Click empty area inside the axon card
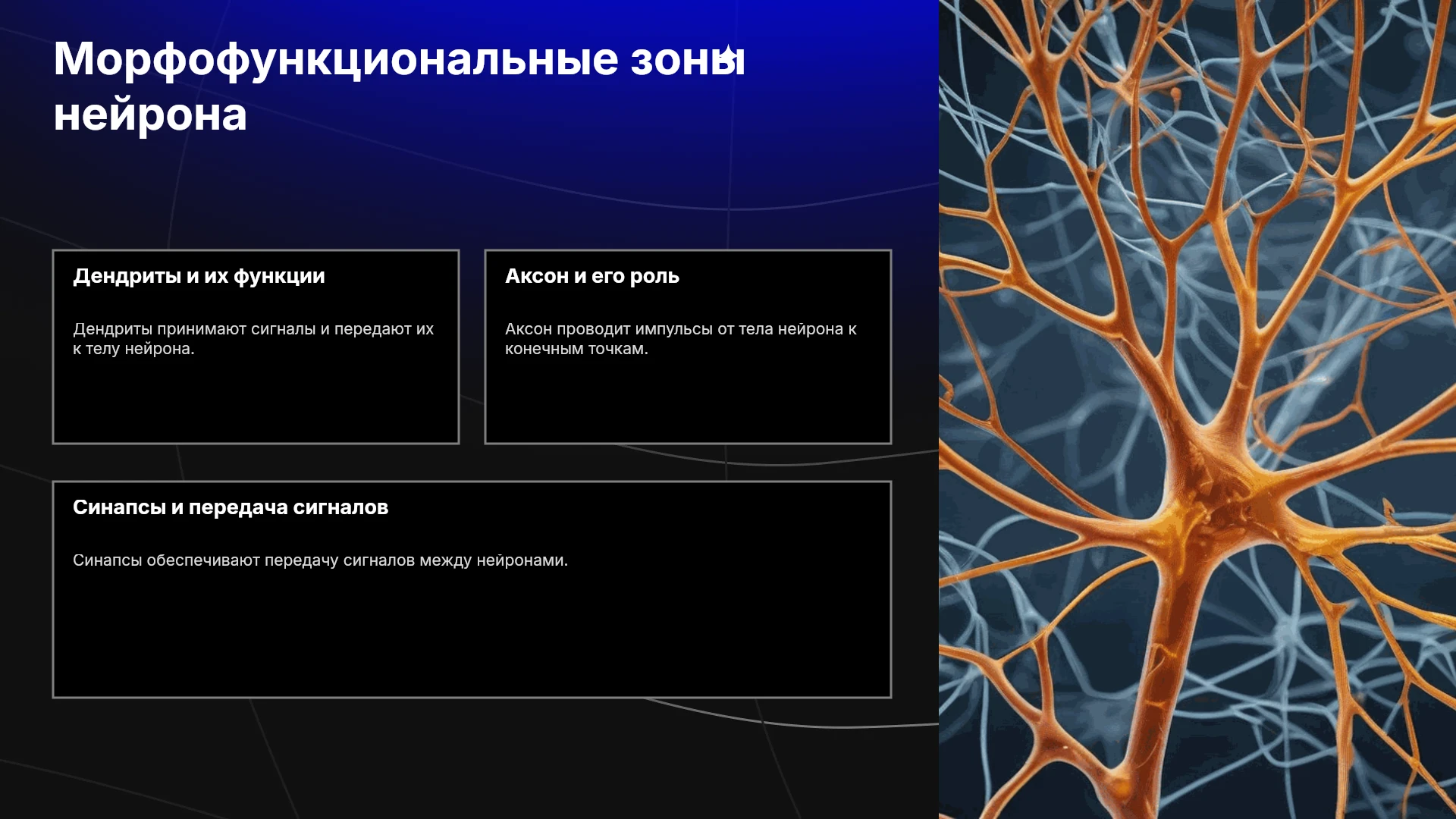 (688, 402)
